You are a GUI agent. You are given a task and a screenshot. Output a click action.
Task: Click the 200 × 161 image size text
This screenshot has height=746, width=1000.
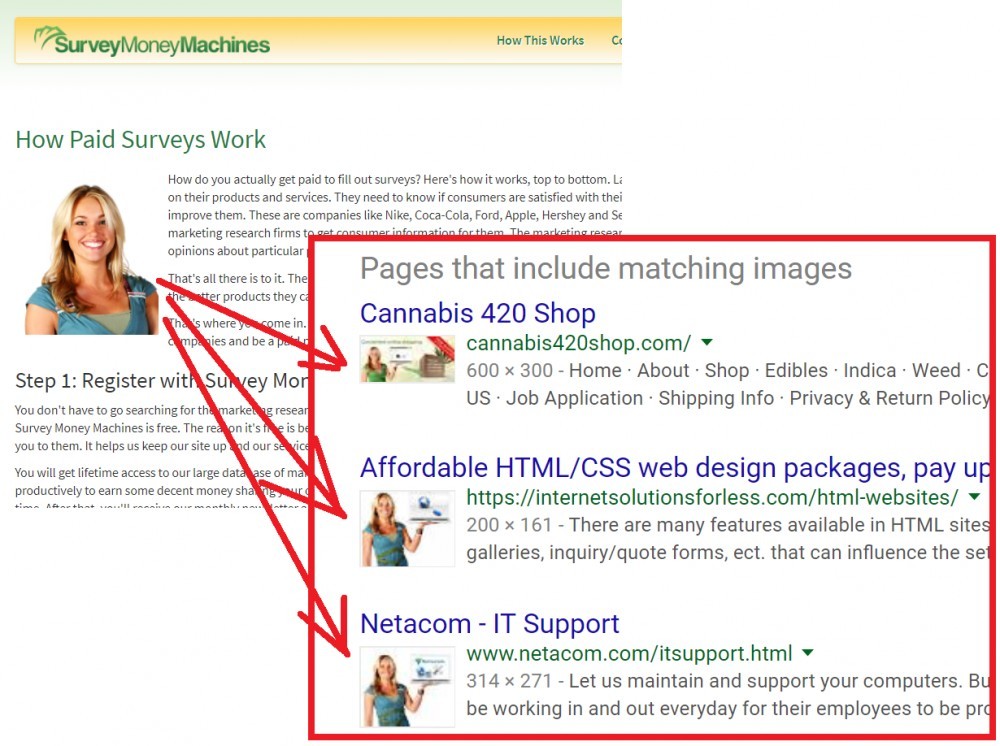(x=509, y=525)
